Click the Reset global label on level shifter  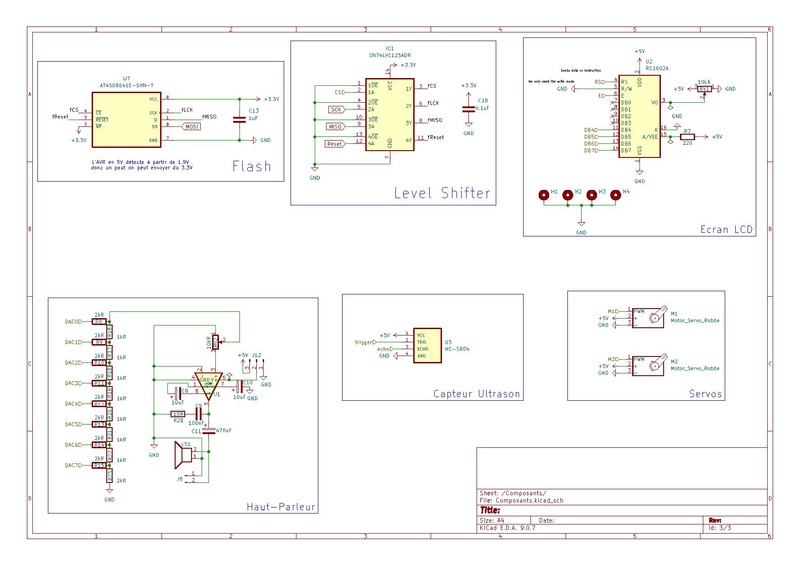[x=335, y=144]
